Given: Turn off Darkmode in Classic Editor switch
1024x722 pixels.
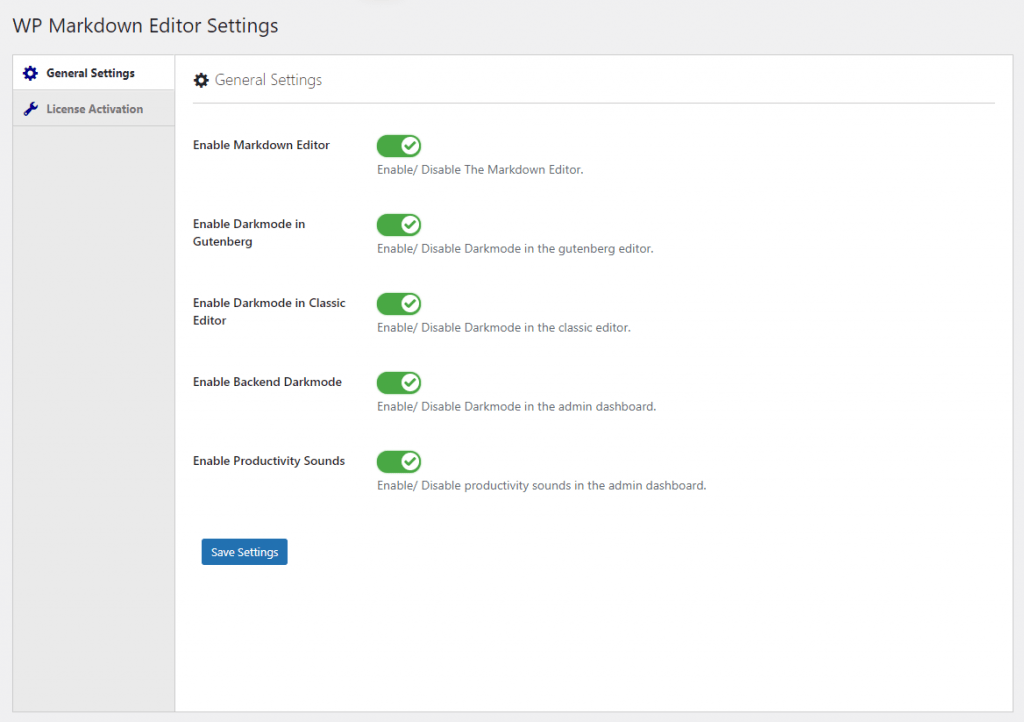Looking at the screenshot, I should pyautogui.click(x=399, y=304).
